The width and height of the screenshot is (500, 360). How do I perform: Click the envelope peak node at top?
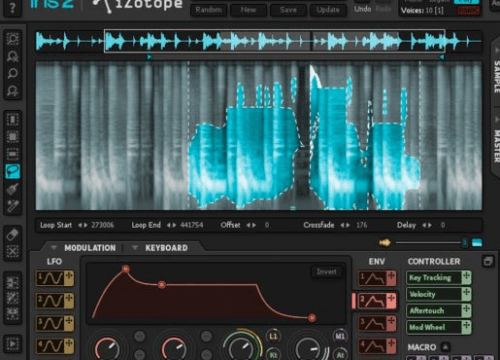[126, 269]
